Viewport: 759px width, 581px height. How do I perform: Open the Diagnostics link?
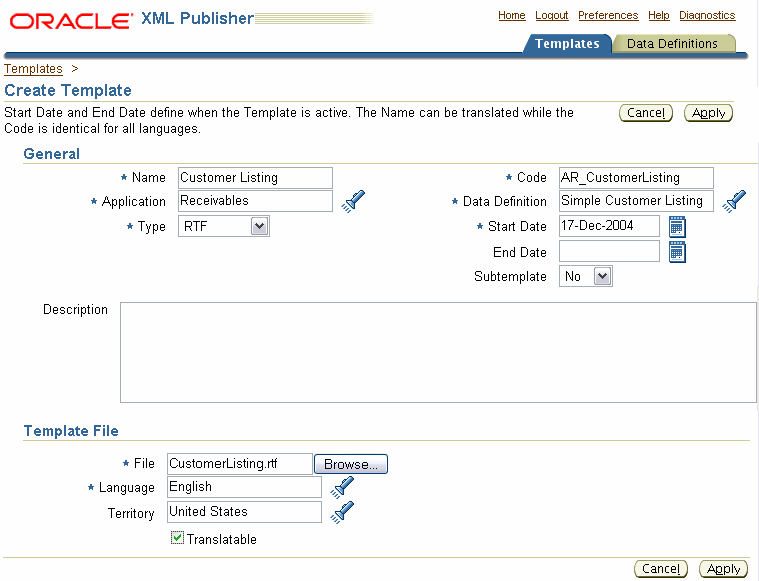coord(707,15)
